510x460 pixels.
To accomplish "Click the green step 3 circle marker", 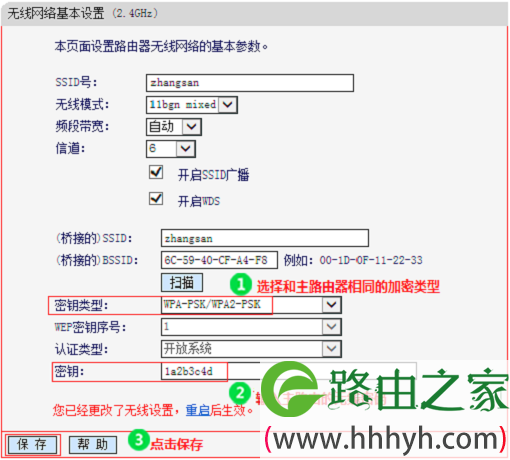I will pyautogui.click(x=138, y=440).
